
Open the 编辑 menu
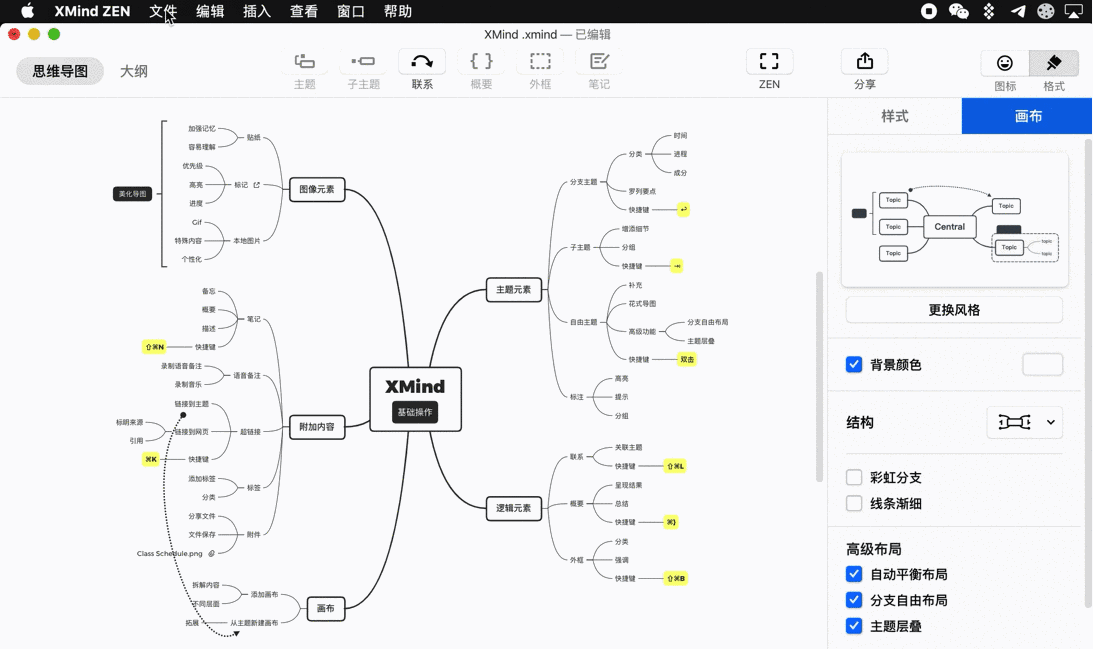point(210,11)
